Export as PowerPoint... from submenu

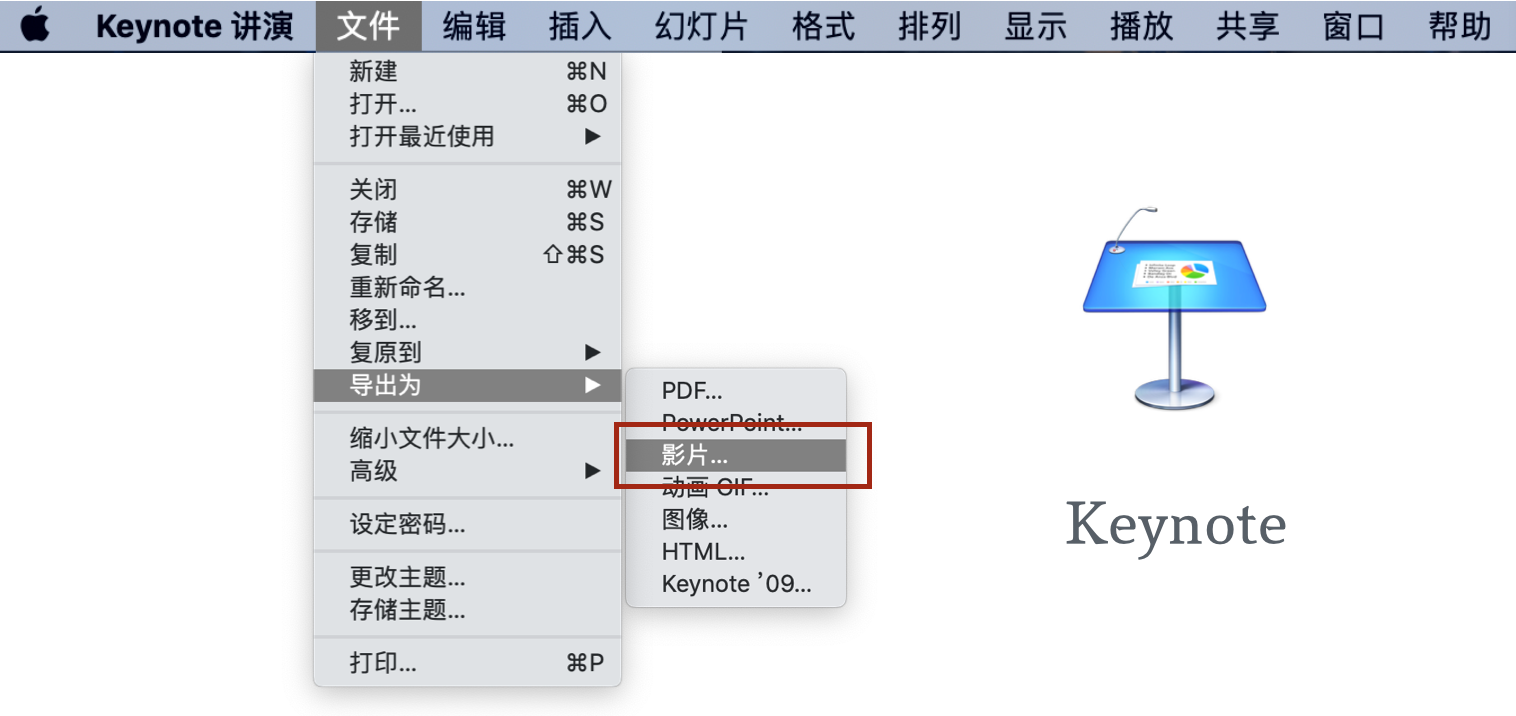tap(736, 423)
